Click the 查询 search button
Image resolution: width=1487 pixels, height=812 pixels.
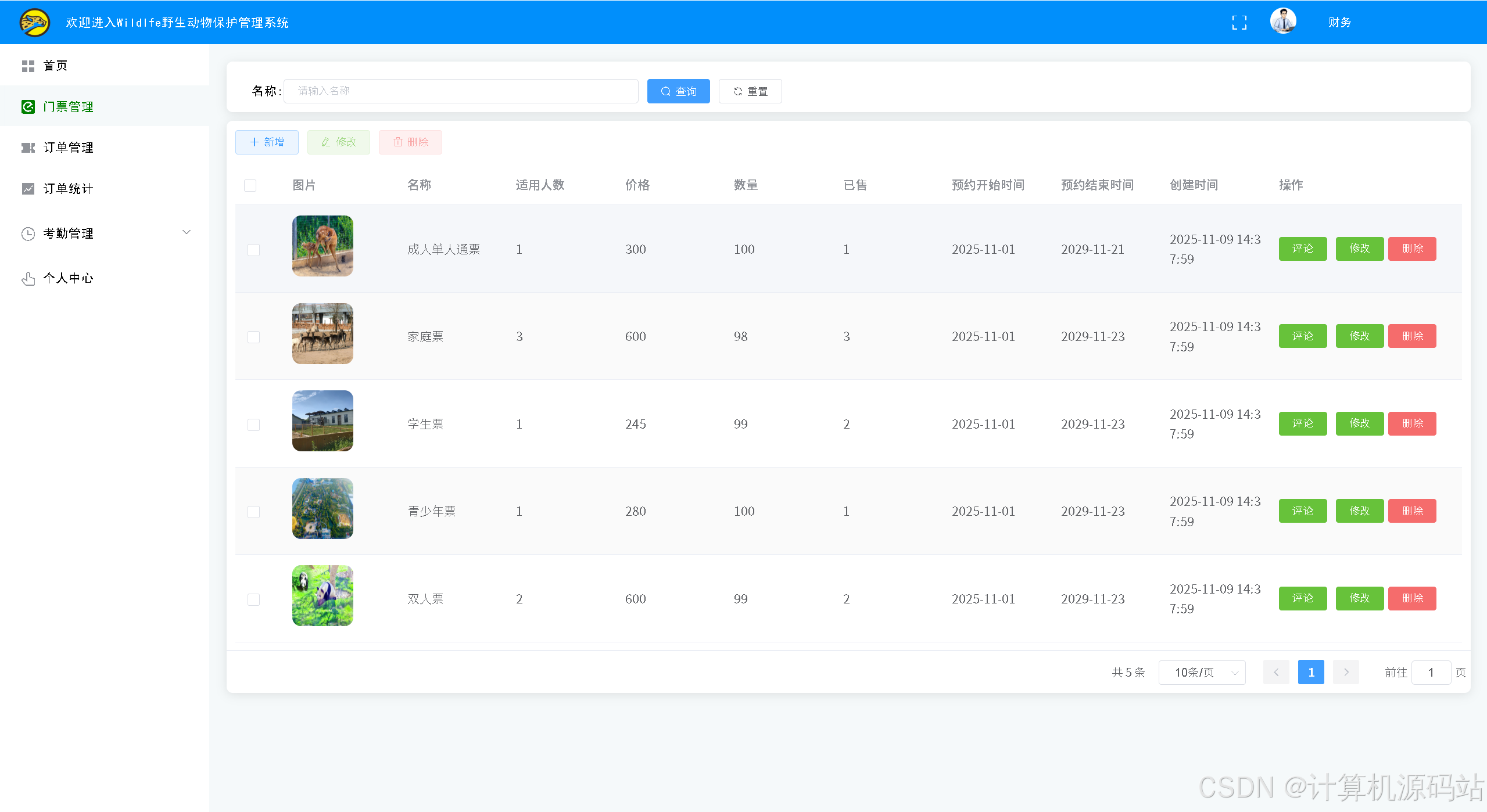[678, 91]
